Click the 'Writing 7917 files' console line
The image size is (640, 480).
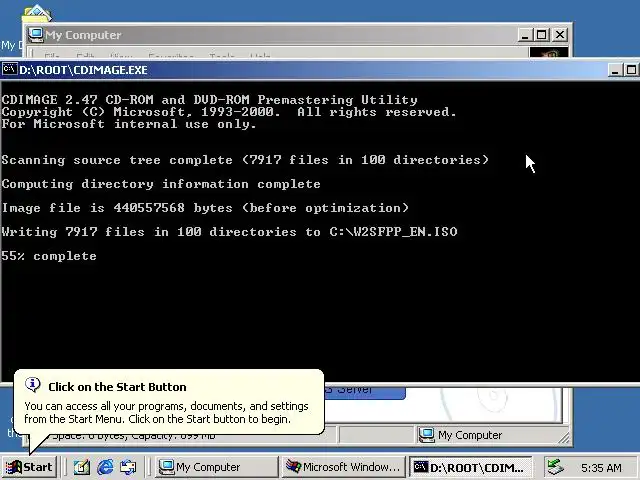coord(229,232)
